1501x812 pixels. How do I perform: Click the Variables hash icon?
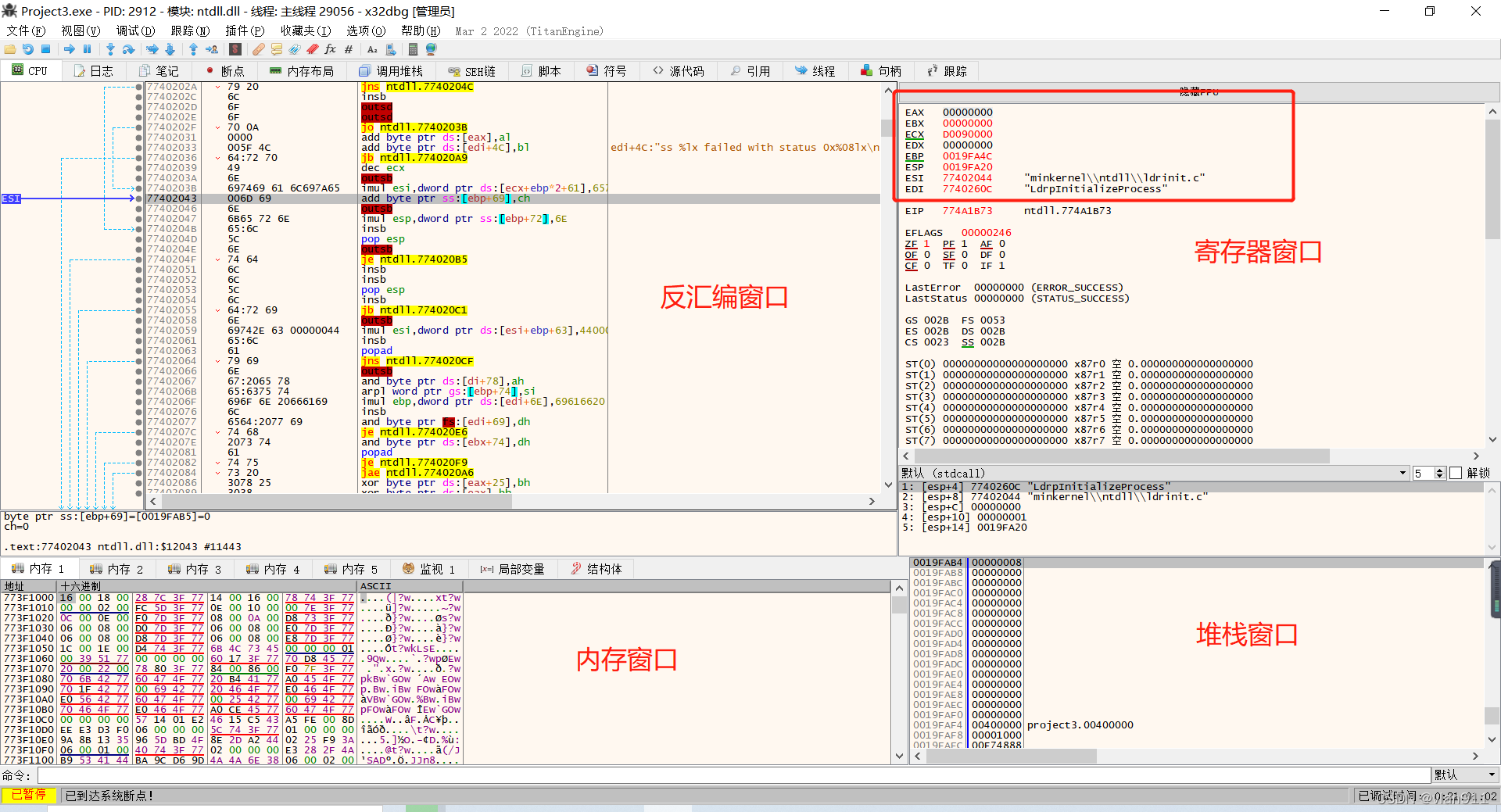click(x=349, y=49)
